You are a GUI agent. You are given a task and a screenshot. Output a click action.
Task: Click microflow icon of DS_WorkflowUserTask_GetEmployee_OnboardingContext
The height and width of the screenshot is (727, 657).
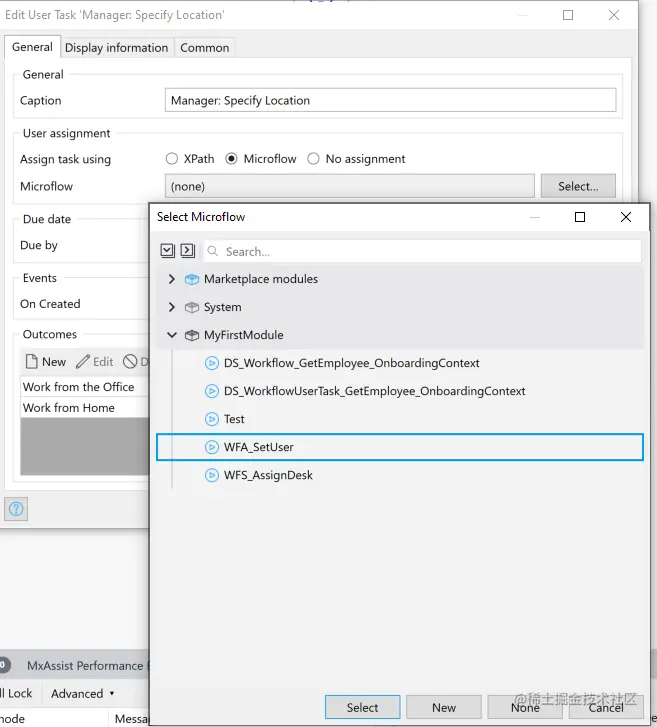[x=212, y=391]
